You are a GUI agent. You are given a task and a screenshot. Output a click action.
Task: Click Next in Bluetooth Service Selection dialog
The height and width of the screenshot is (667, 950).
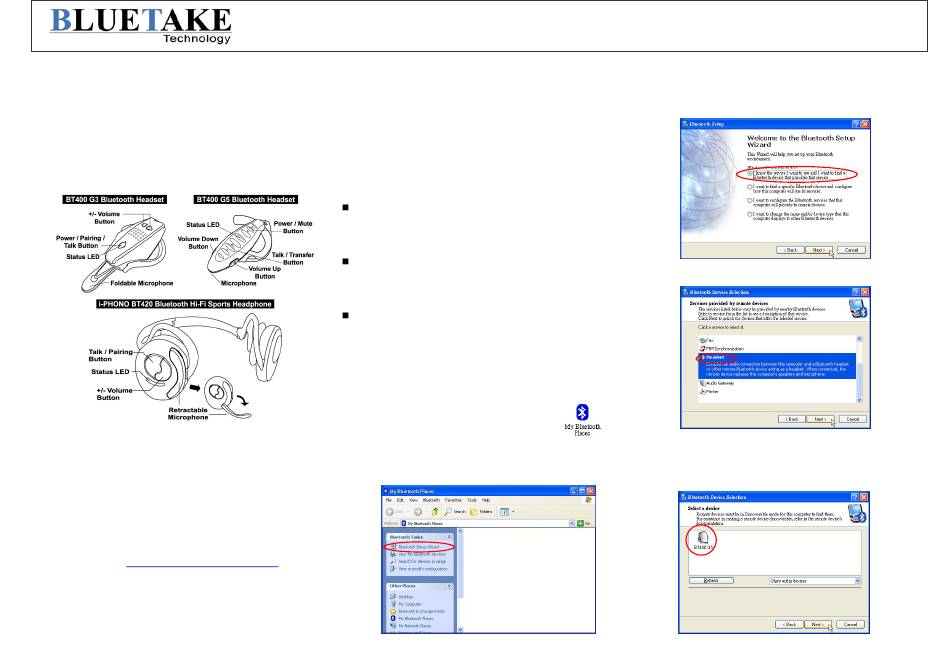[820, 419]
